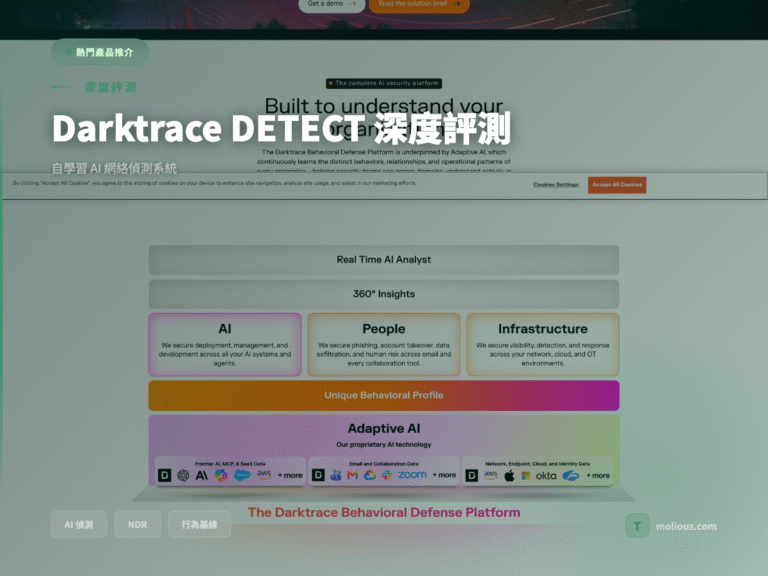
Task: Select the Real Time AI Analyst bar
Action: pyautogui.click(x=384, y=260)
